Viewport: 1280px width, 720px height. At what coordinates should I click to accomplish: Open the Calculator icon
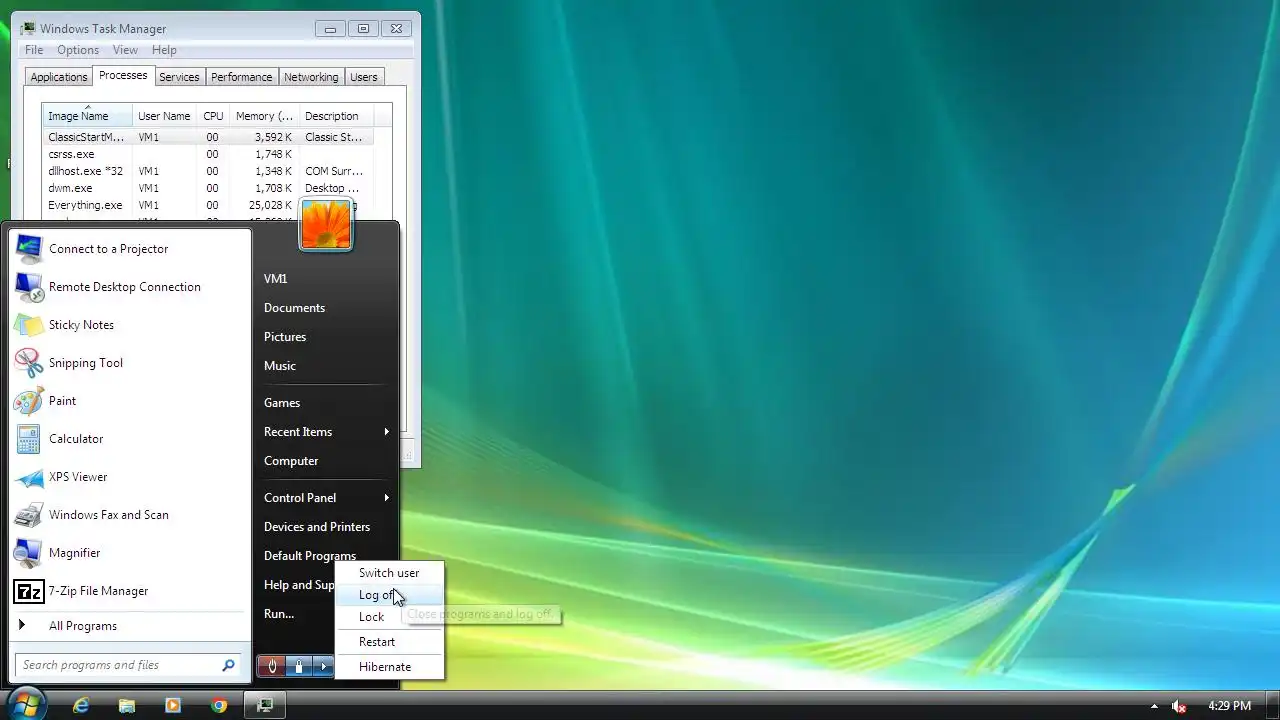pos(29,439)
